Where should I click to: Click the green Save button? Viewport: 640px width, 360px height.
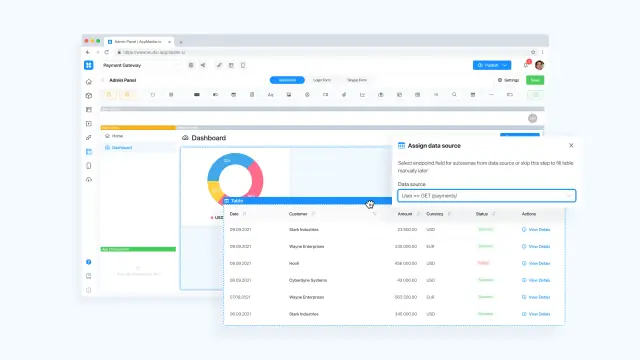[x=535, y=80]
